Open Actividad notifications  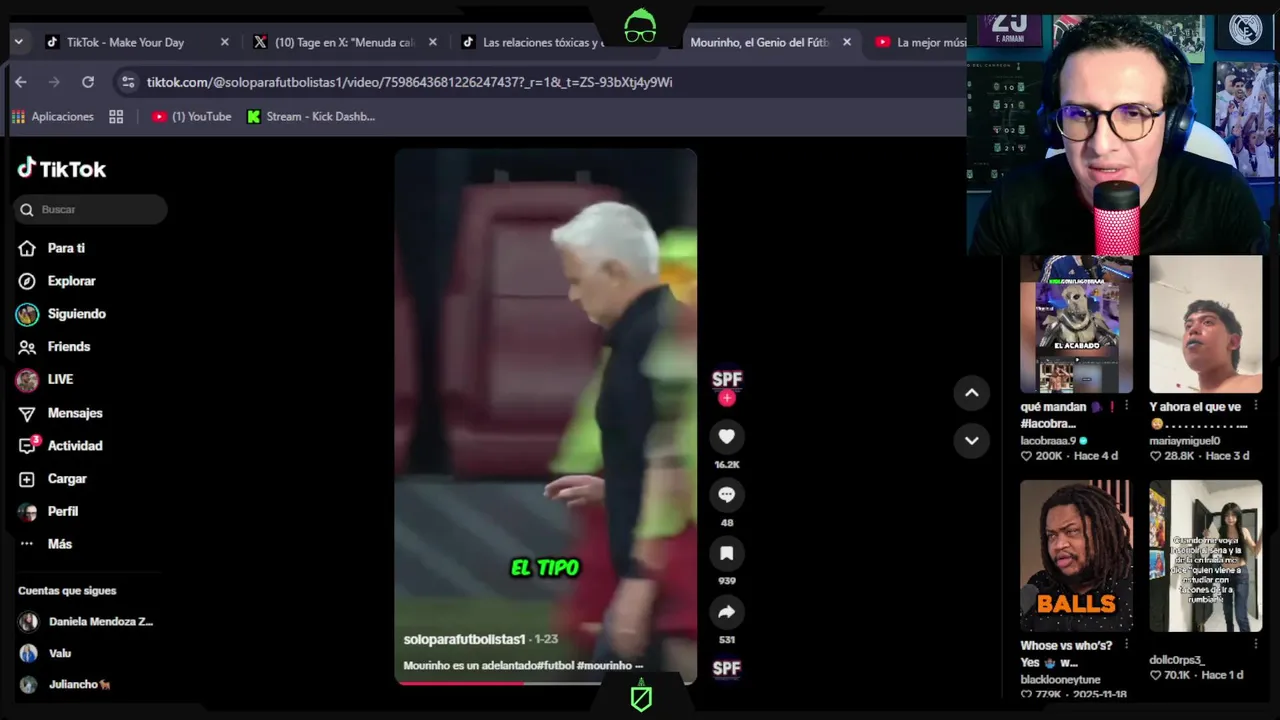[60, 446]
